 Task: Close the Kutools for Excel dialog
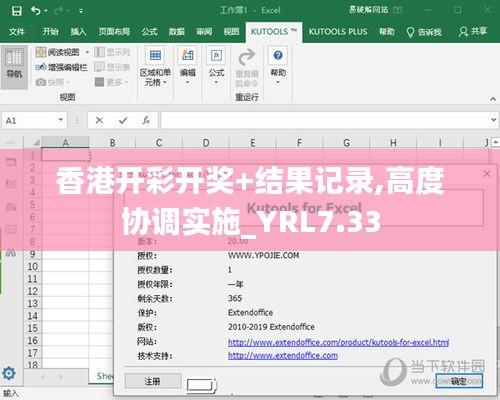coord(487,173)
